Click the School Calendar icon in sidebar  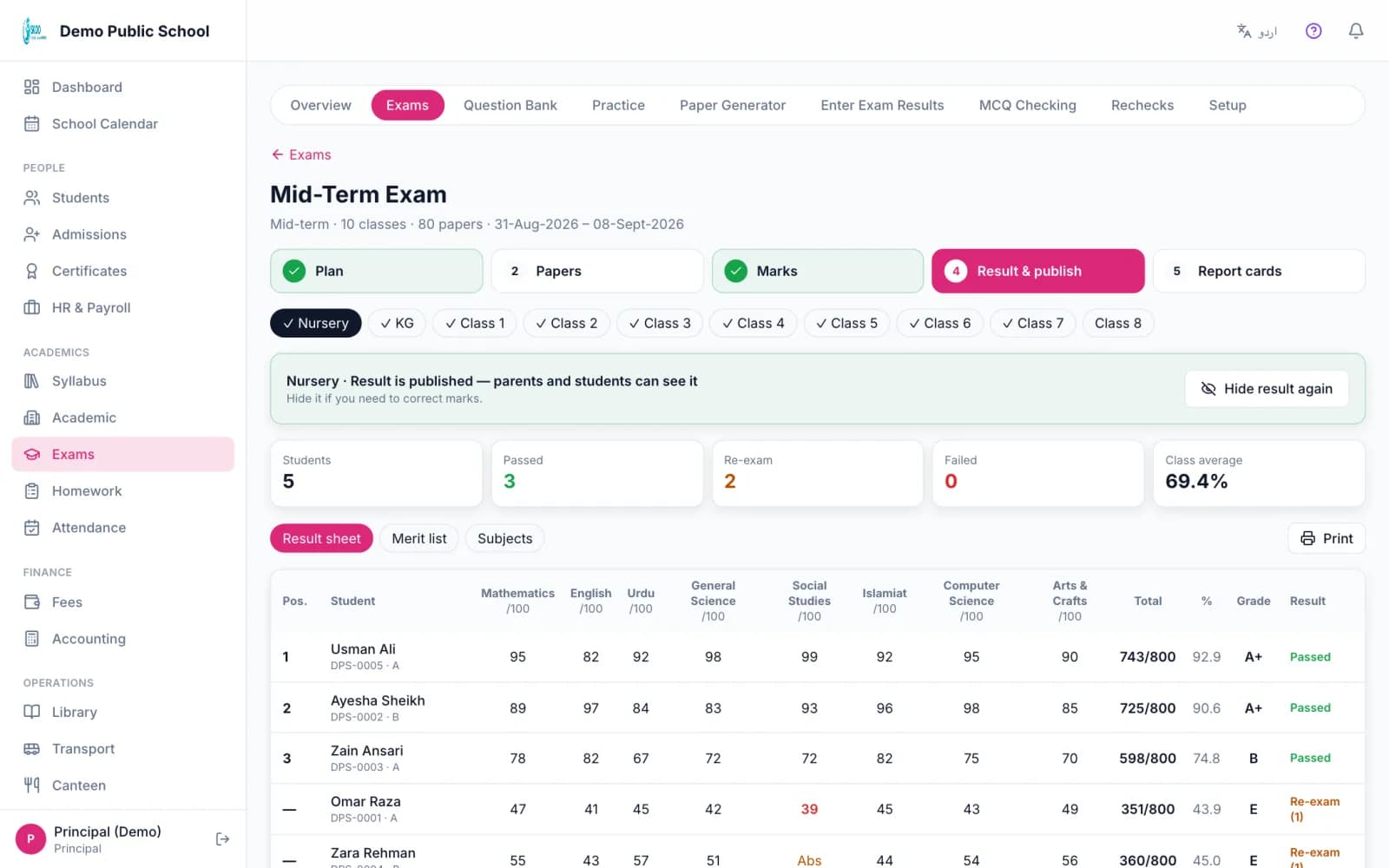click(x=32, y=123)
